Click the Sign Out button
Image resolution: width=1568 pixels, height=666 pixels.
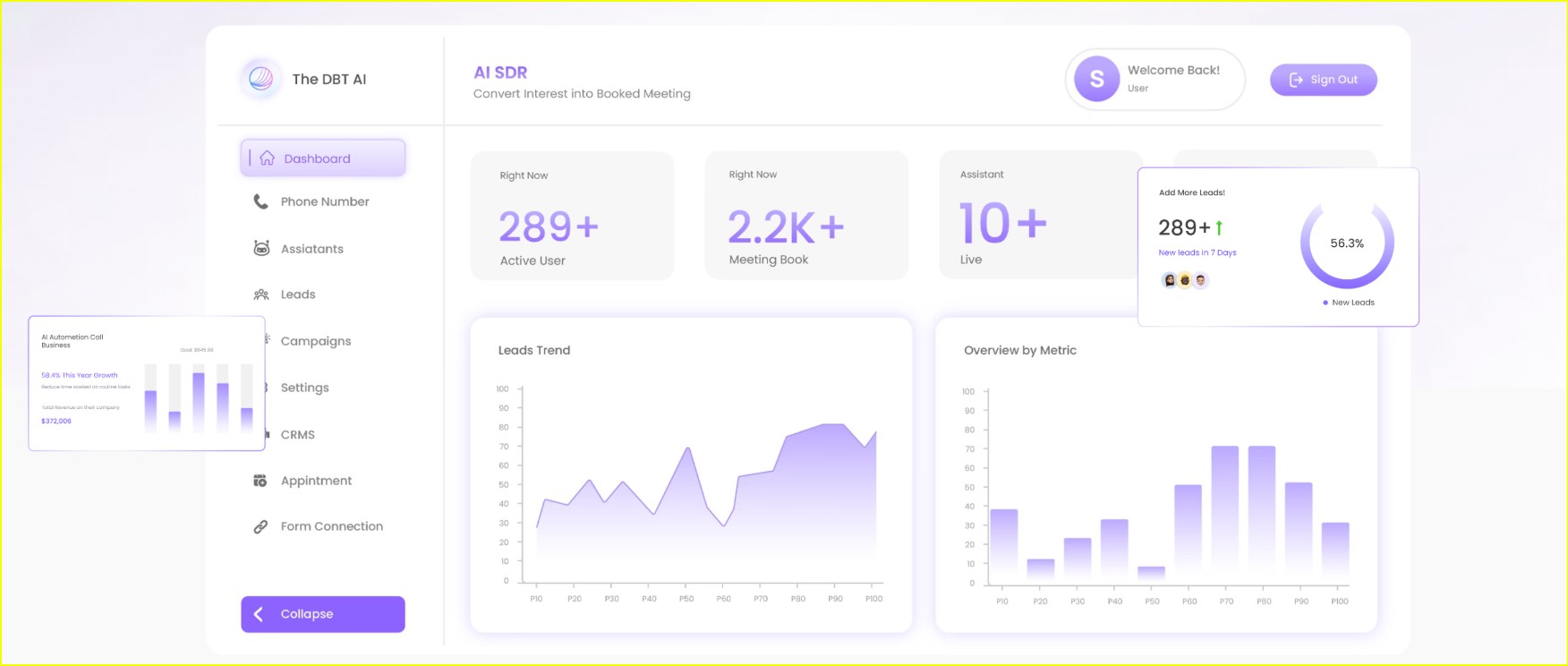[x=1323, y=80]
